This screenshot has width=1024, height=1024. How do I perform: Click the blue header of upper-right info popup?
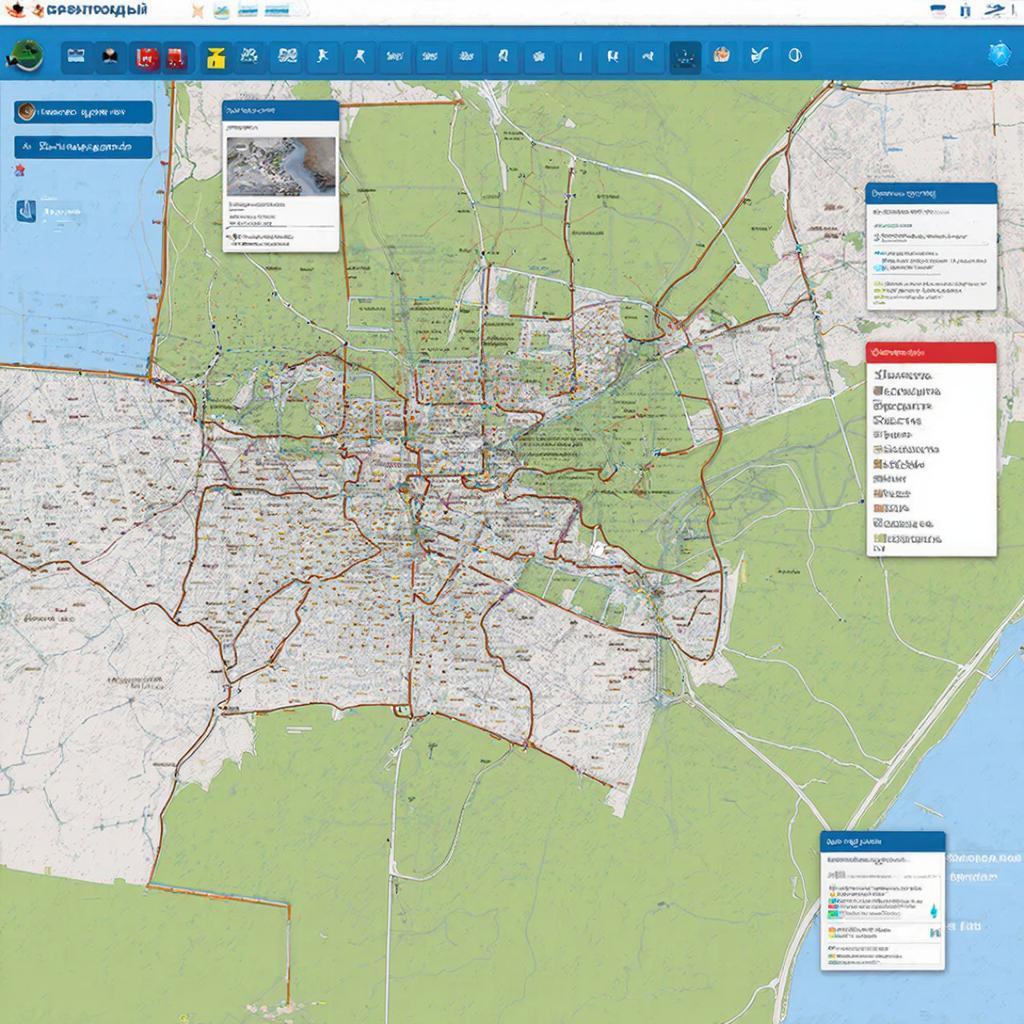pyautogui.click(x=931, y=193)
